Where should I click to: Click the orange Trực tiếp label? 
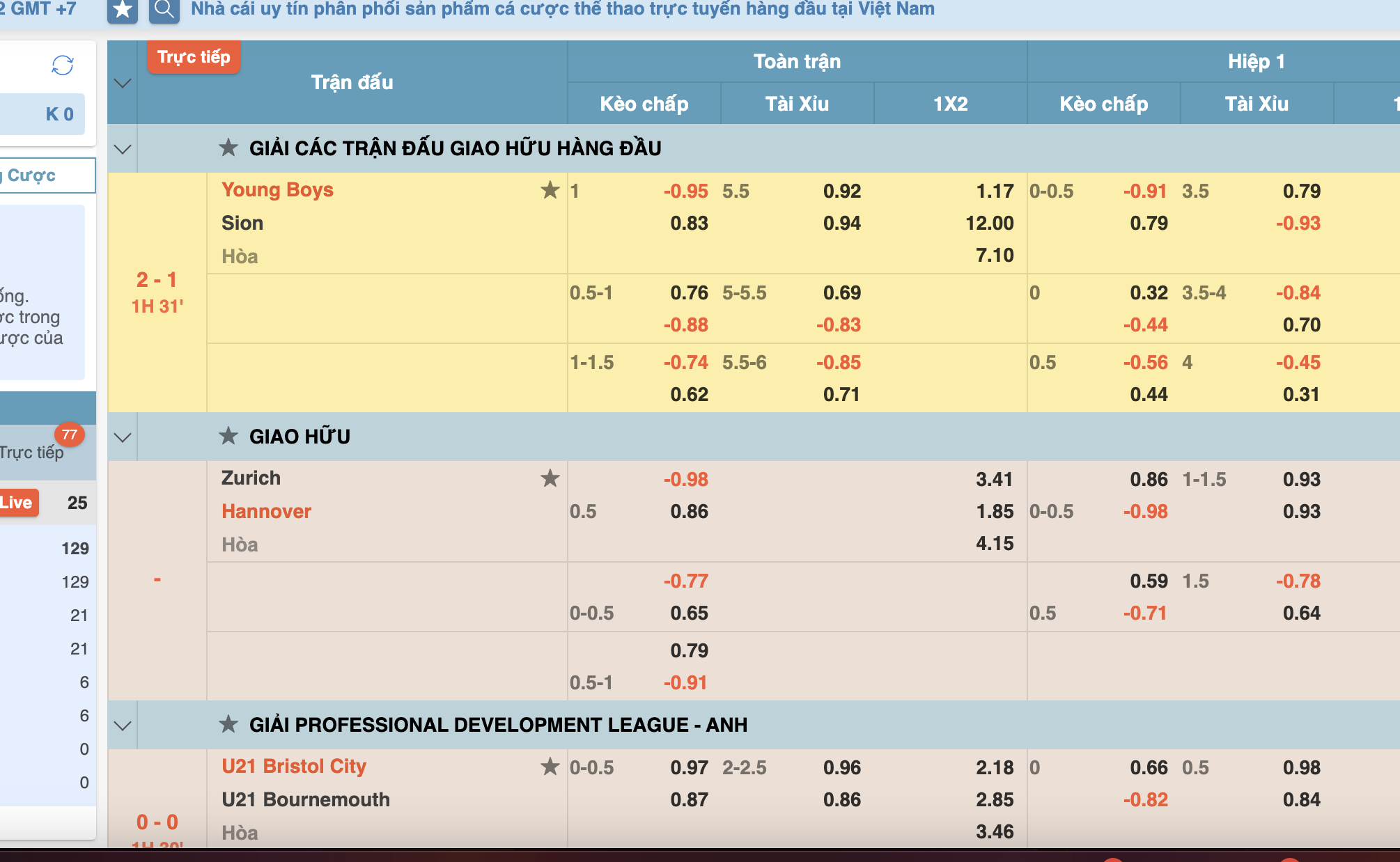pos(194,57)
